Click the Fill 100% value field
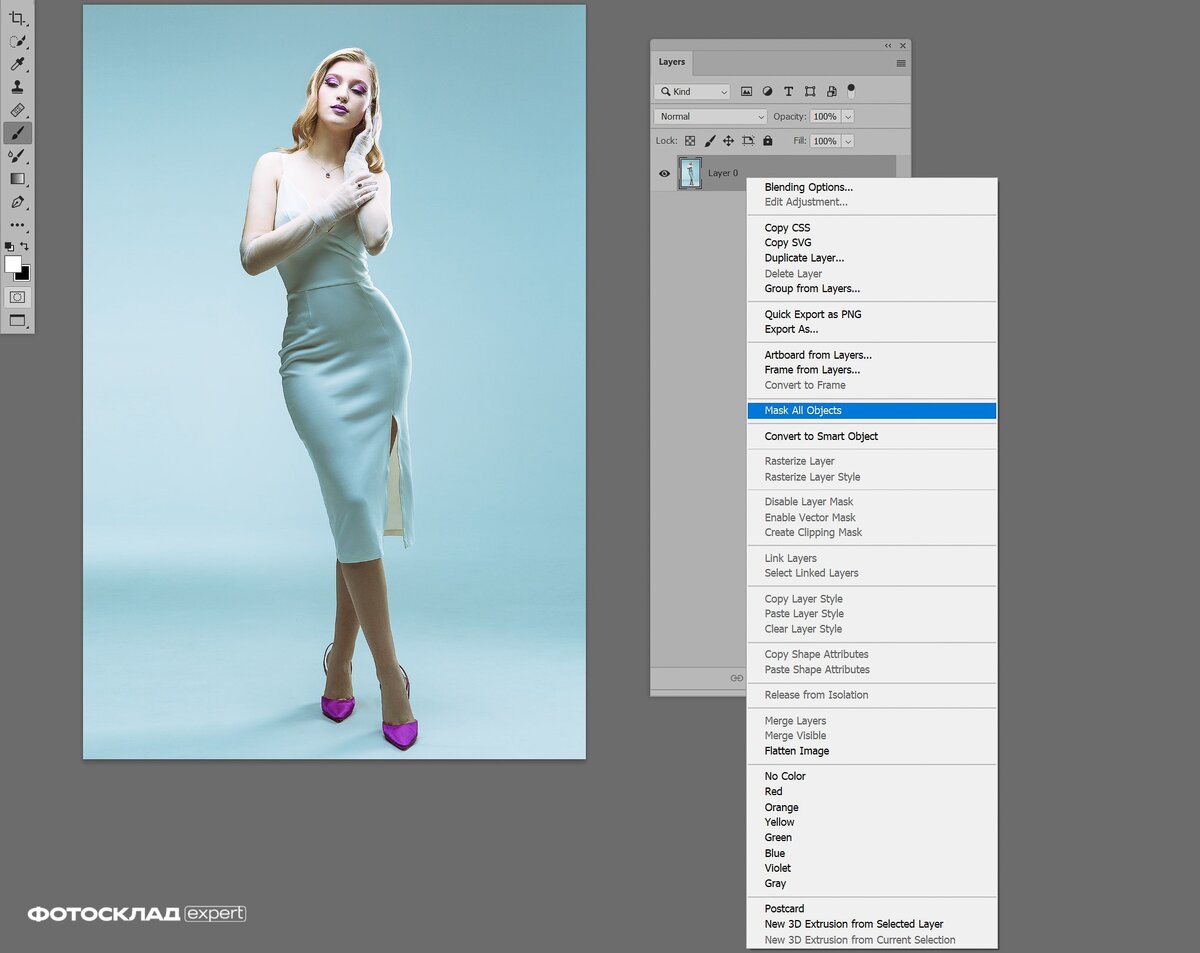The image size is (1200, 953). (x=825, y=141)
